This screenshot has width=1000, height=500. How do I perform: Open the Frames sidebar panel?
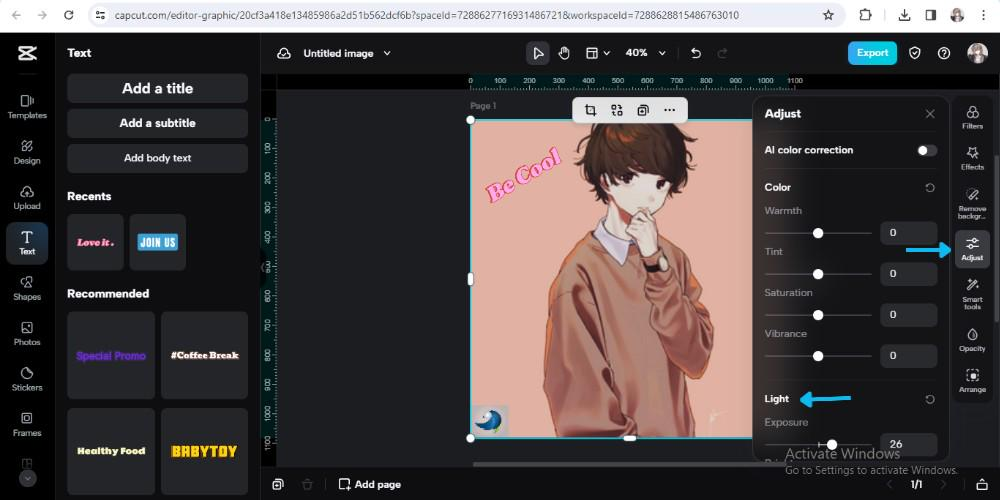(x=27, y=424)
